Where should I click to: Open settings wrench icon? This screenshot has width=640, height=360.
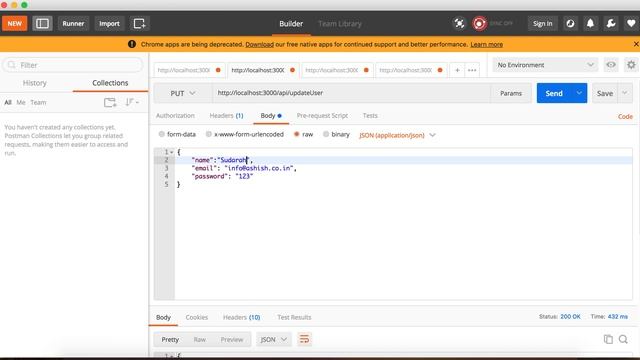(x=611, y=23)
